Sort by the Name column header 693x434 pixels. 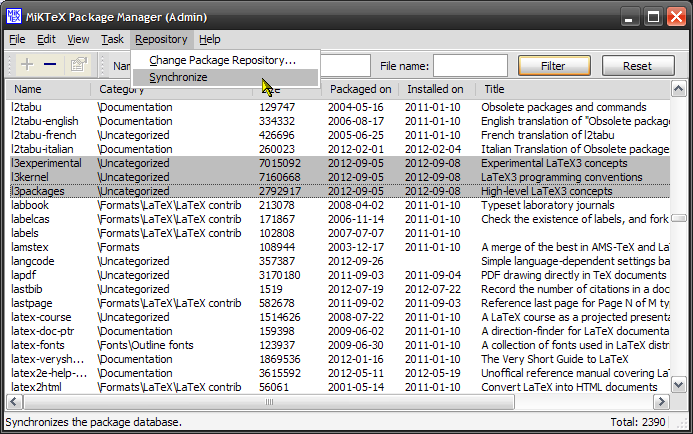click(x=48, y=89)
